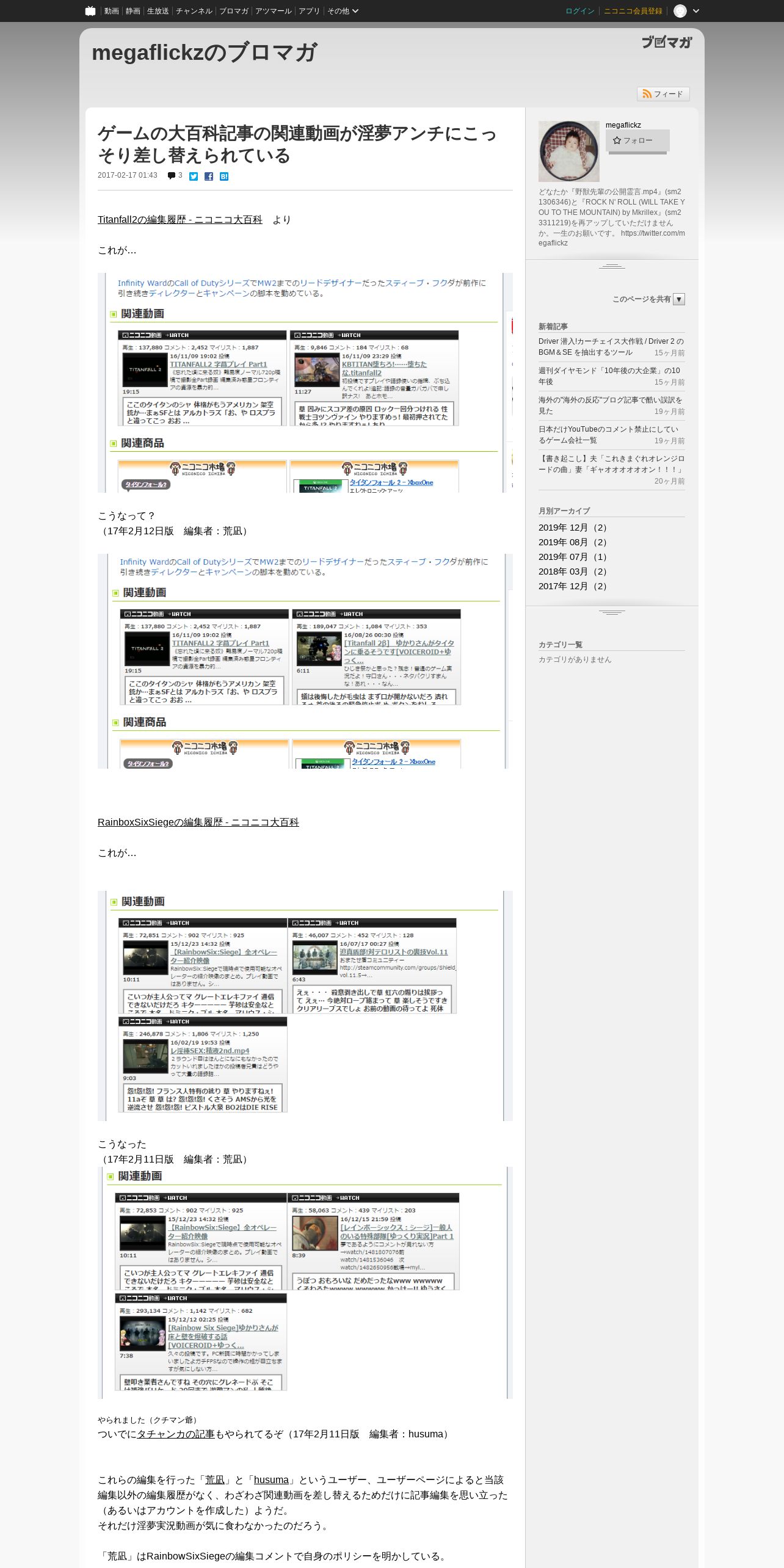Click the user avatar icon in the top bar
Viewport: 784px width, 1568px height.
[680, 11]
